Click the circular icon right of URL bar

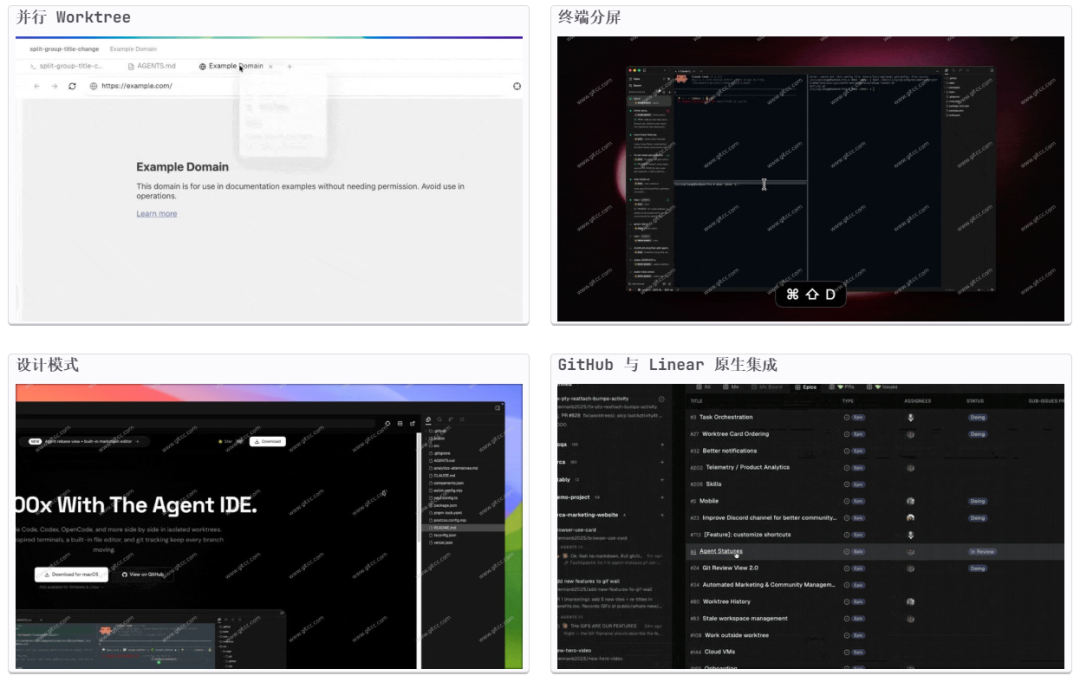(x=517, y=86)
